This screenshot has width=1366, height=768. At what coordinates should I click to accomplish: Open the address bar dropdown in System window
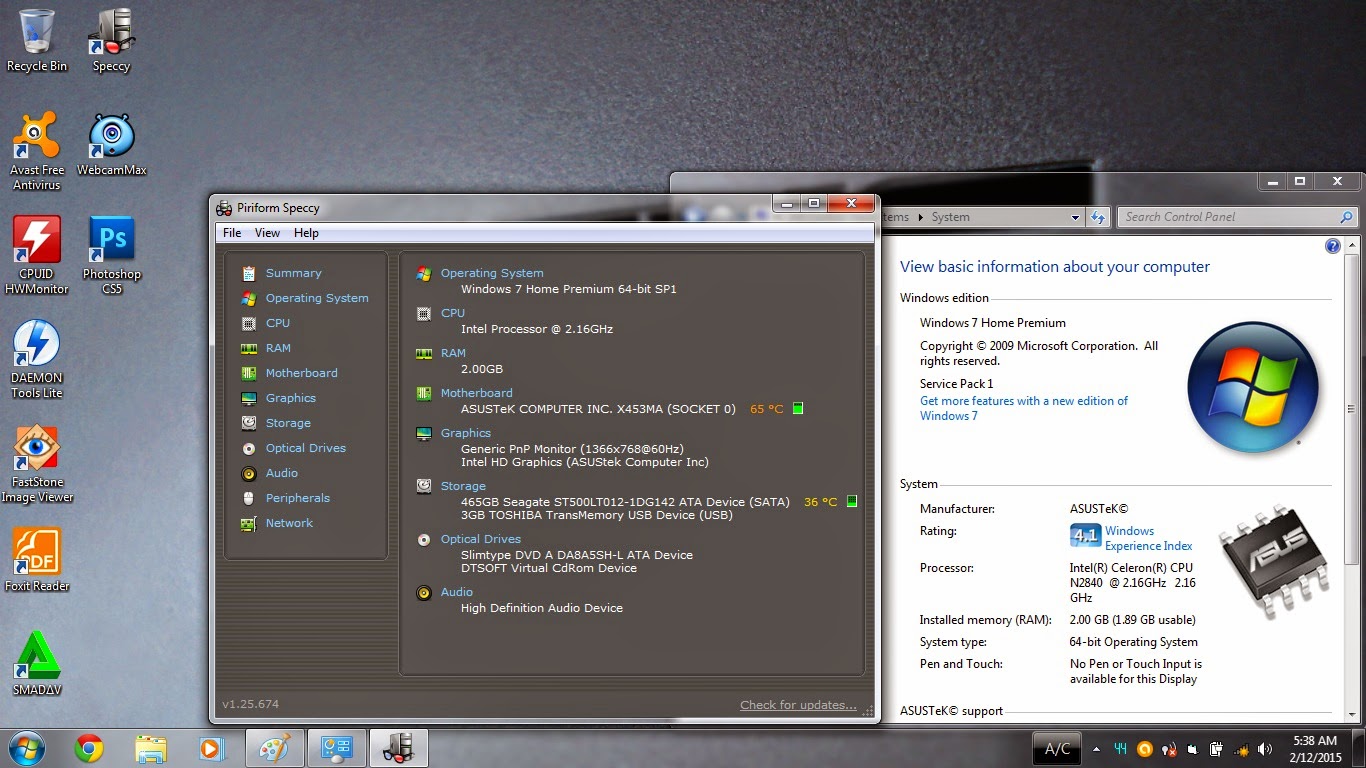pos(1075,217)
